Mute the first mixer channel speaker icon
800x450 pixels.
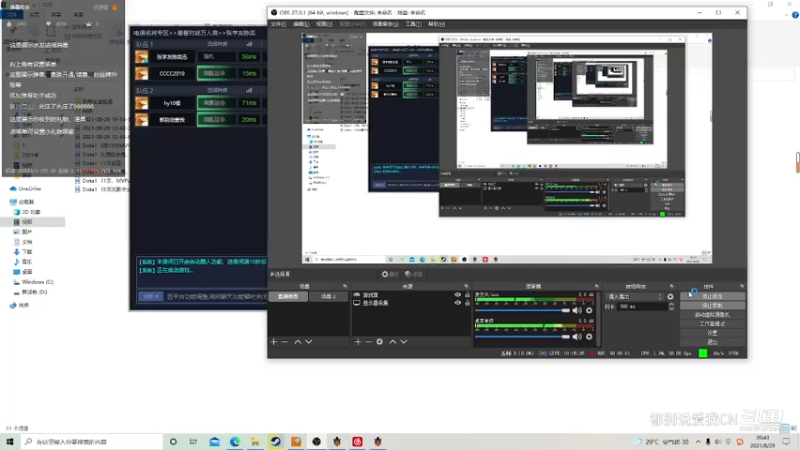click(577, 310)
